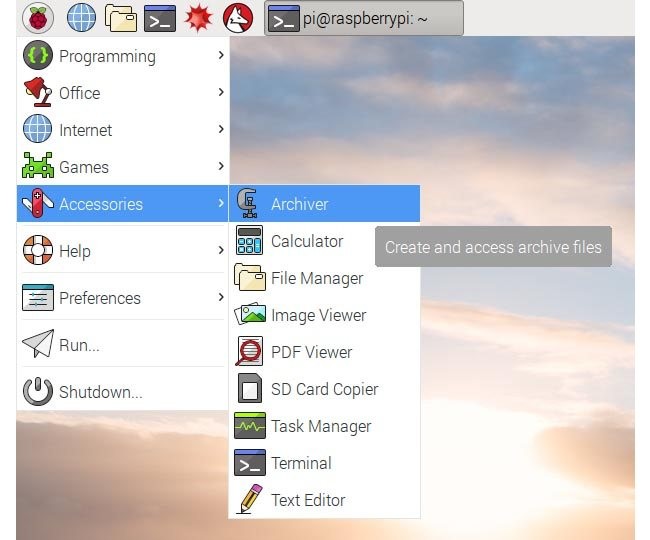Screen dimensions: 650x540
Task: Launch PDF Viewer from Accessories
Action: tap(324, 352)
